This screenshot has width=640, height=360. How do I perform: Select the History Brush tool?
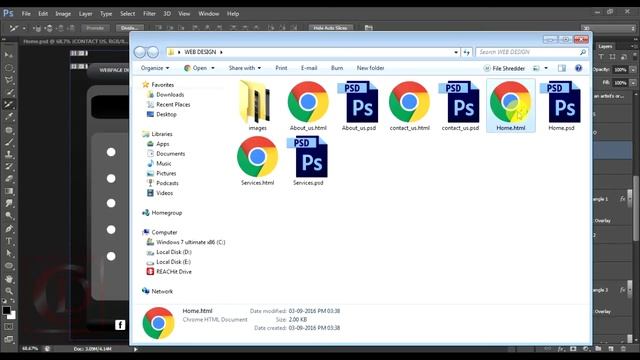click(x=9, y=167)
